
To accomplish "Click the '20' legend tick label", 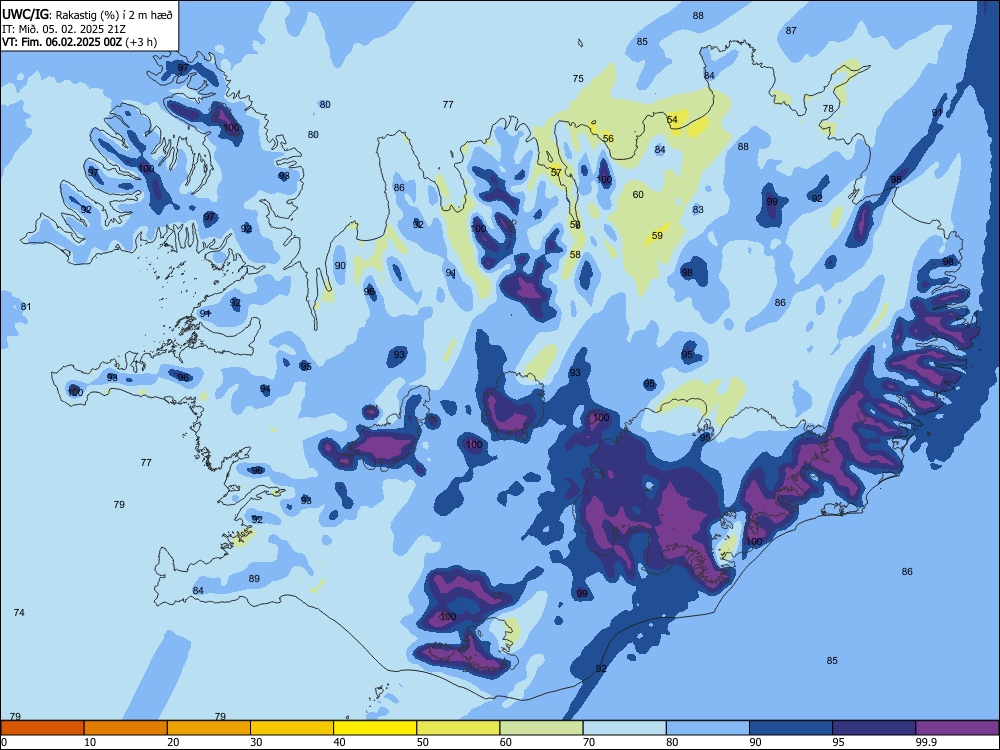I will coord(173,742).
